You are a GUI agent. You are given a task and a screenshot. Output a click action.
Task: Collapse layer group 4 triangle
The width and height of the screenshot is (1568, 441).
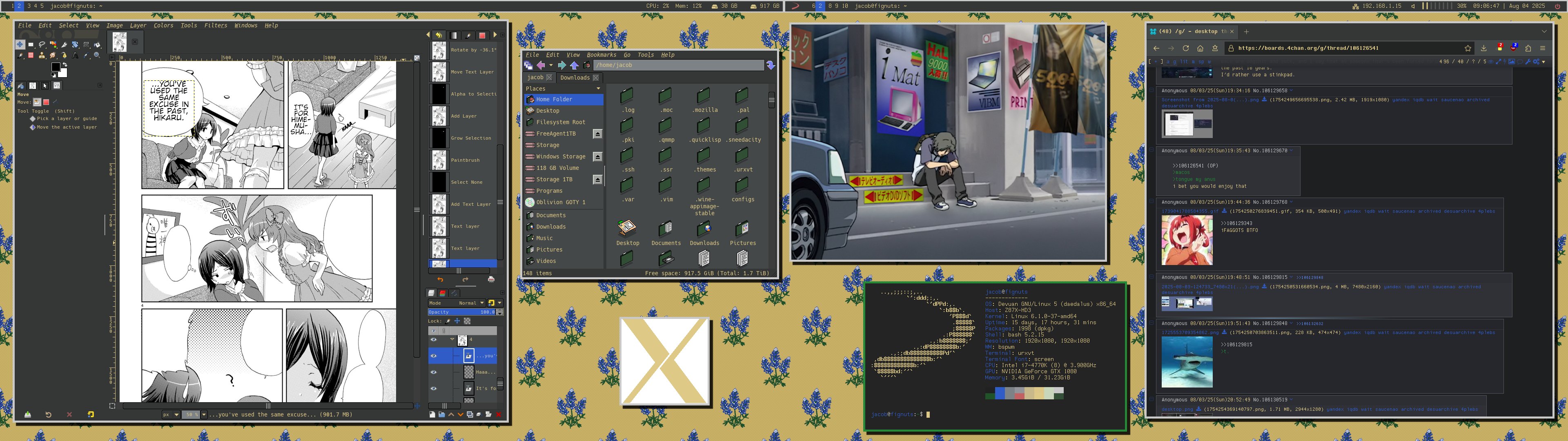pyautogui.click(x=452, y=339)
